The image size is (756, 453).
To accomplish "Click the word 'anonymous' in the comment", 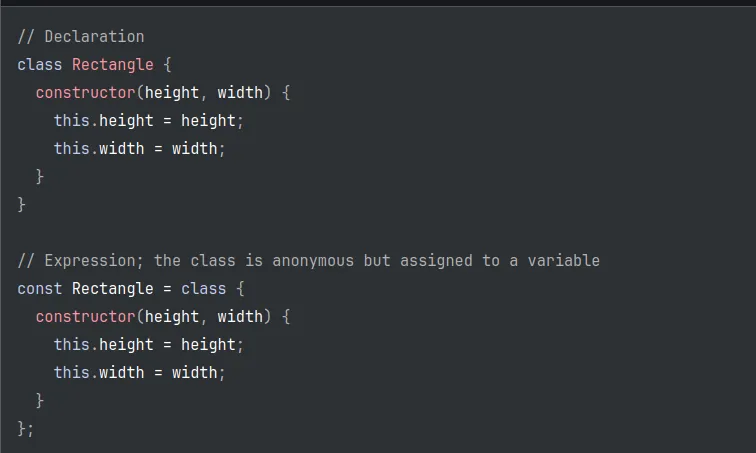I will click(313, 261).
